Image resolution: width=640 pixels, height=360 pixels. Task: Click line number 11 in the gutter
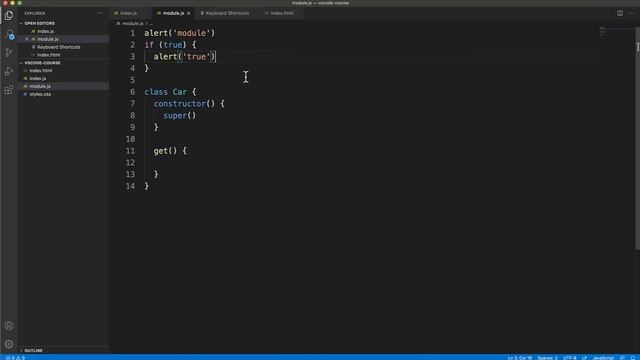pos(130,151)
